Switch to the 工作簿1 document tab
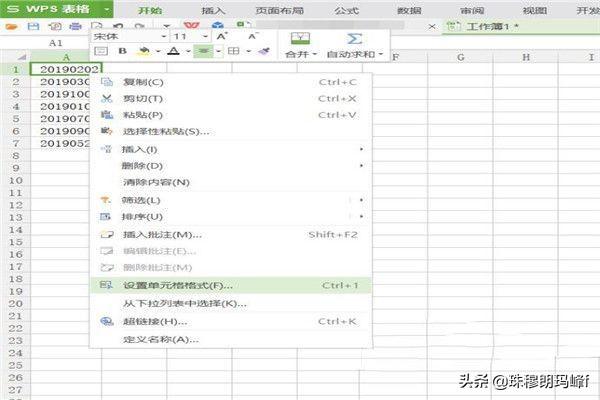 (520, 27)
